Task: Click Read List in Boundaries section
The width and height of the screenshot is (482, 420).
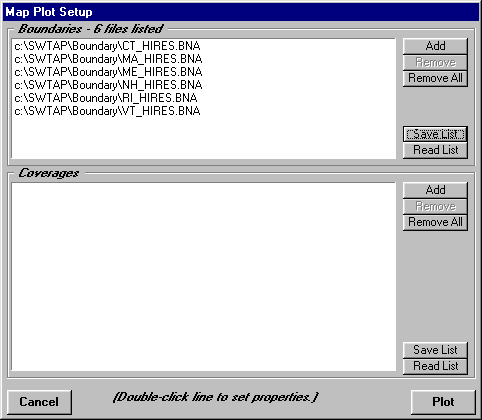Action: tap(435, 150)
